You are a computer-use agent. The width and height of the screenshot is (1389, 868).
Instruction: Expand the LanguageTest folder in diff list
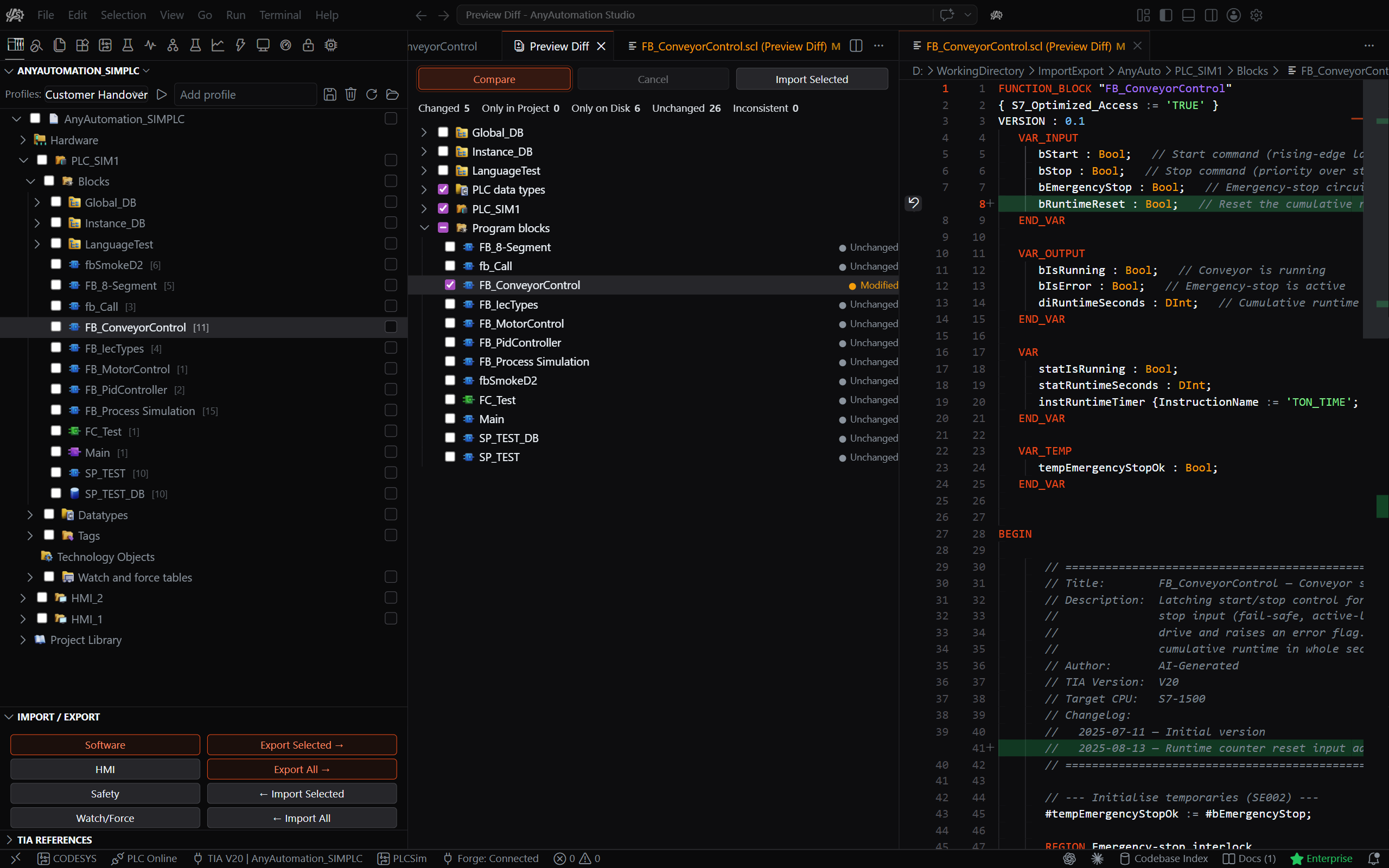click(x=425, y=170)
